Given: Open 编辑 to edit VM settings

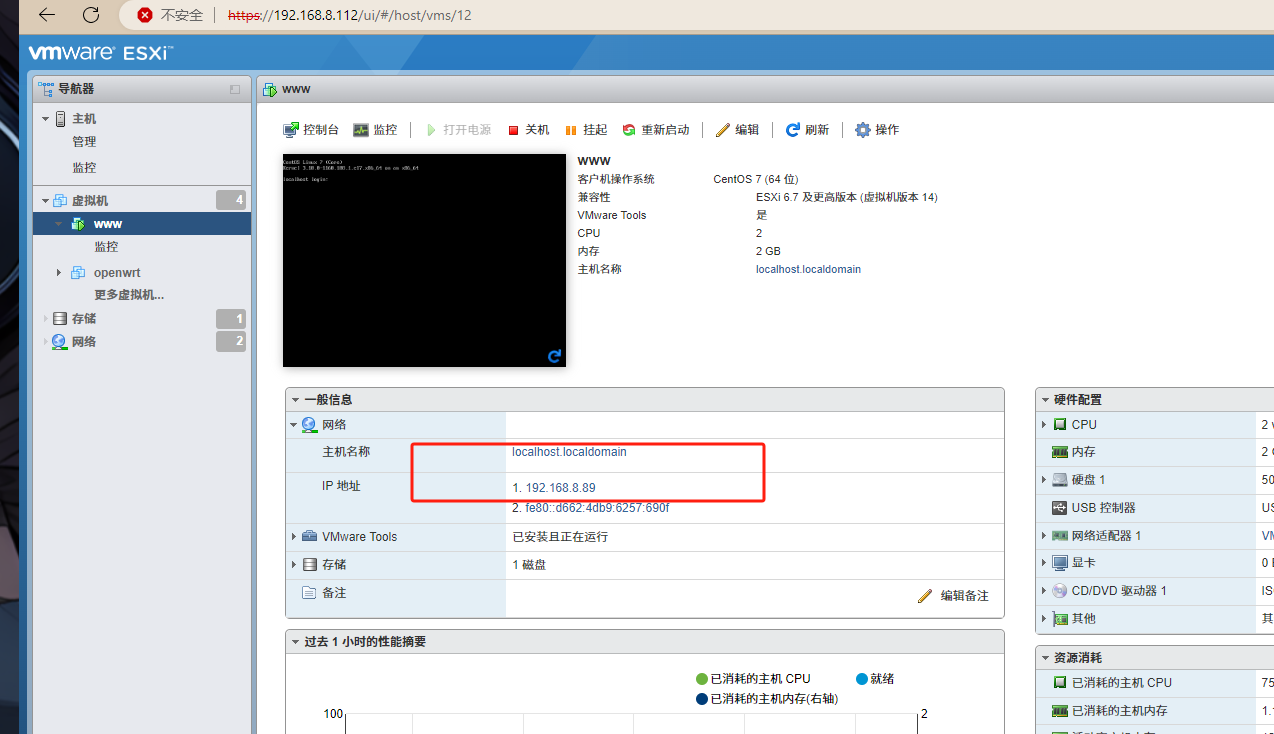Looking at the screenshot, I should 737,130.
